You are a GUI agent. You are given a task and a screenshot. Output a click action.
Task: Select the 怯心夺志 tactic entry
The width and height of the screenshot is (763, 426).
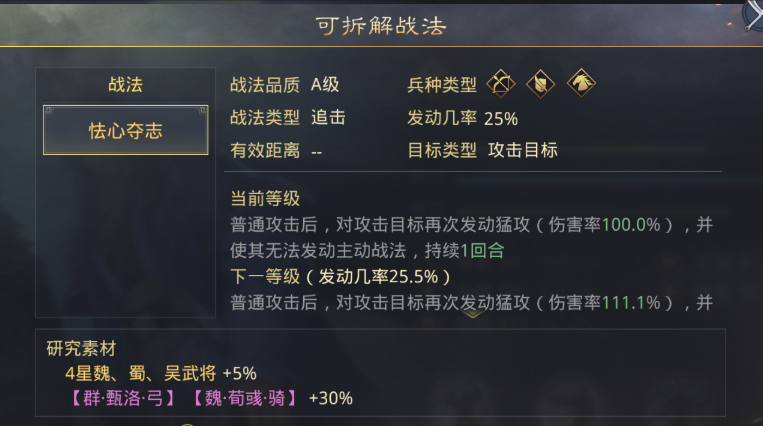[125, 130]
